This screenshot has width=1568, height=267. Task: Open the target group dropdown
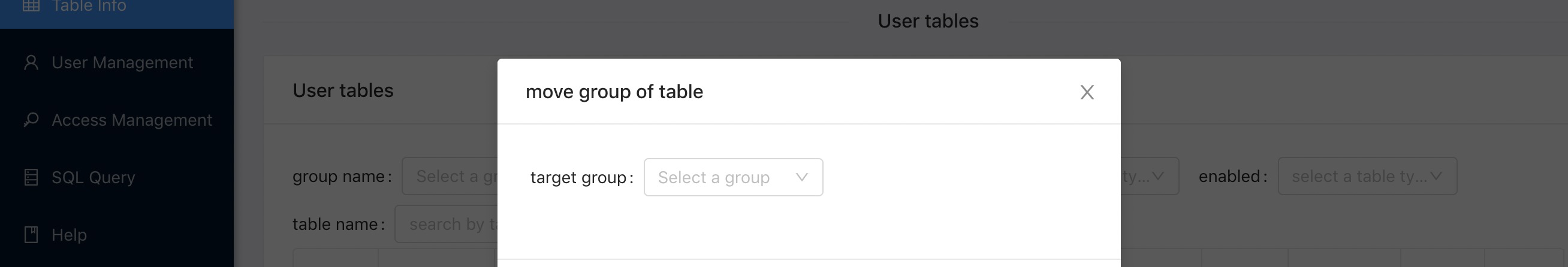point(733,177)
